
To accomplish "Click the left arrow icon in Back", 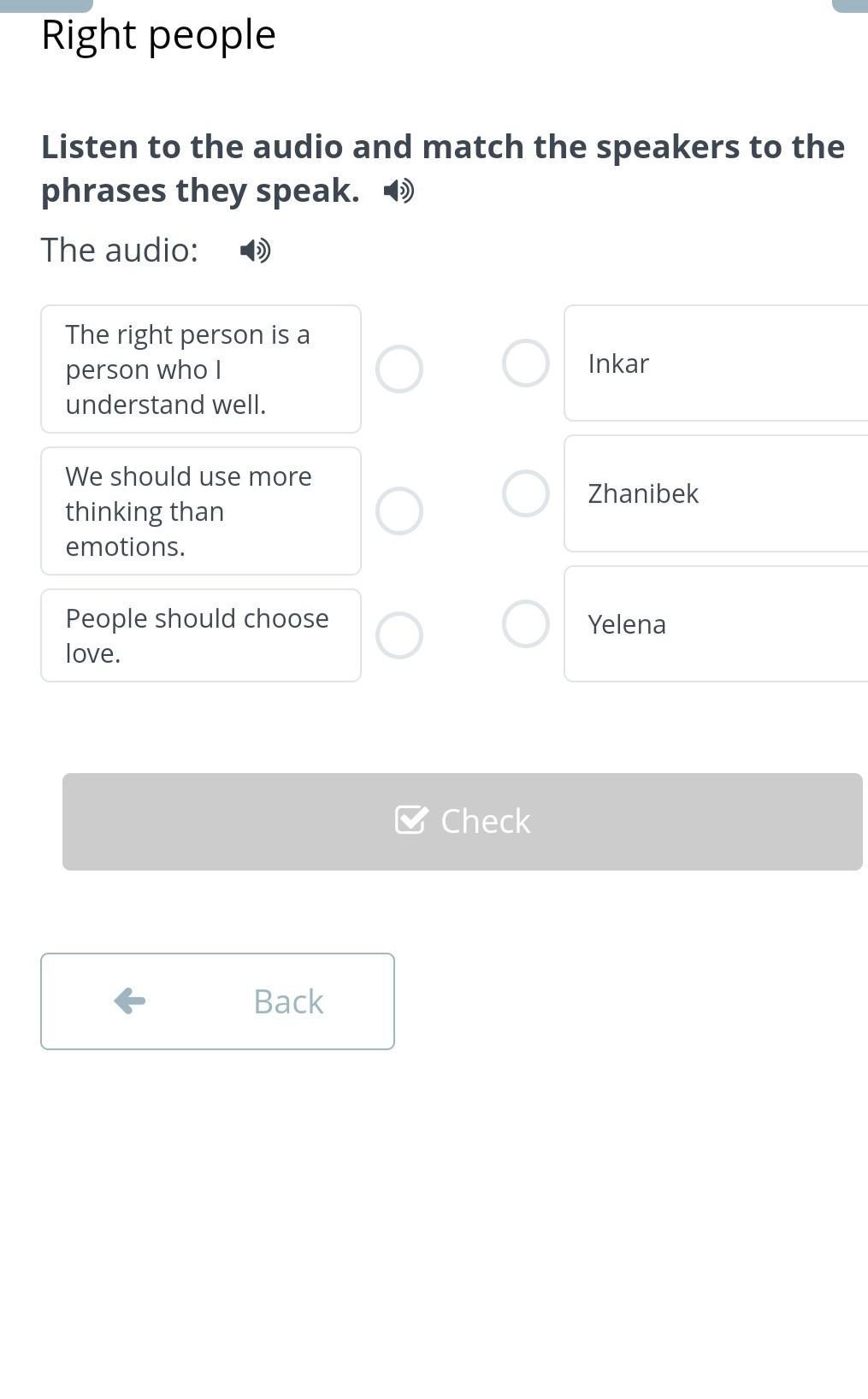I will [x=130, y=1001].
